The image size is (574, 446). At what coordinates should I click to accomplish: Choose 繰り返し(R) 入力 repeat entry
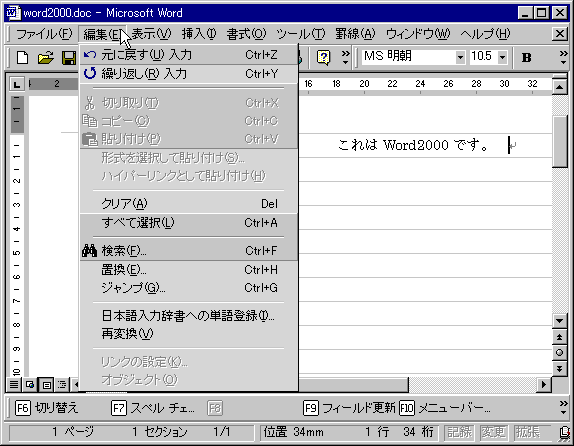pyautogui.click(x=189, y=74)
